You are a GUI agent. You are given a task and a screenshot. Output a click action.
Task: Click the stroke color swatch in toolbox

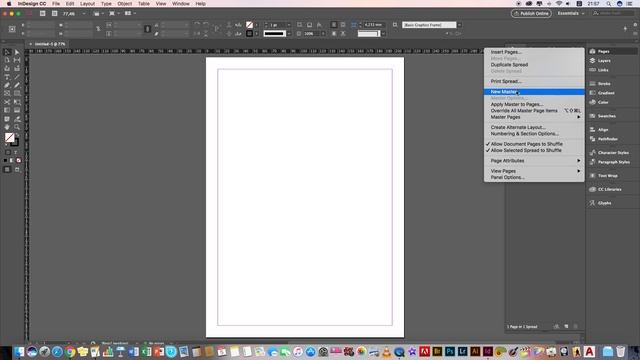[x=15, y=142]
